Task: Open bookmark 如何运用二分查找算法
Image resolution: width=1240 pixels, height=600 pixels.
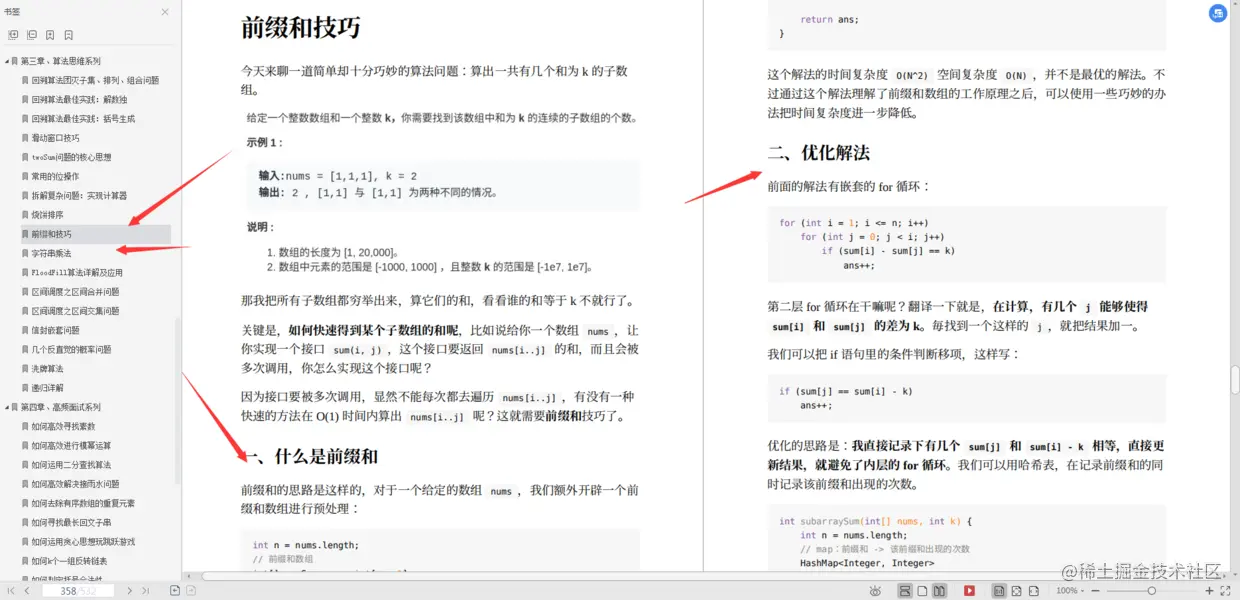Action: point(71,465)
